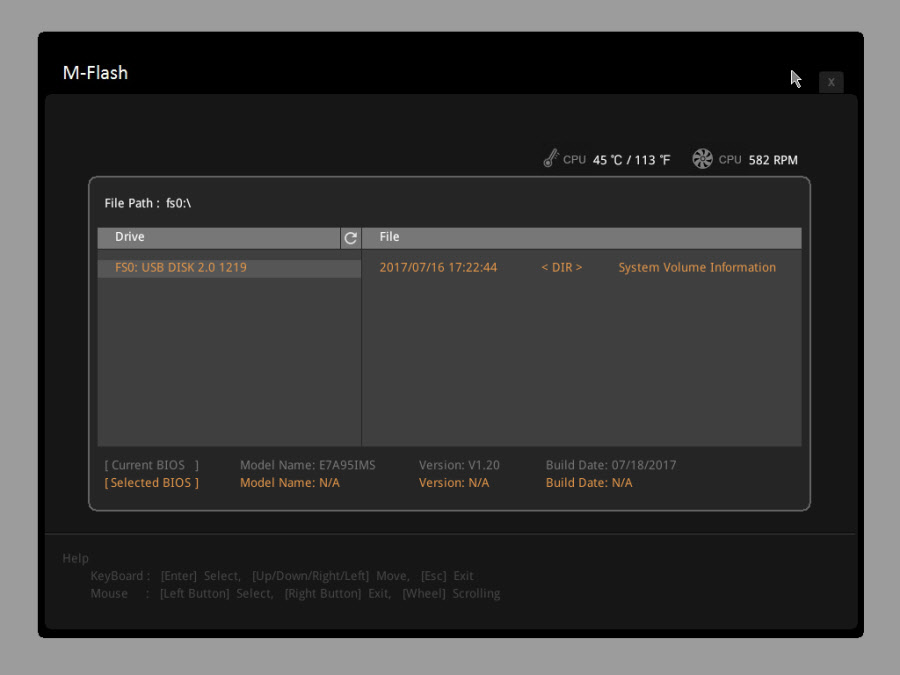Screen dimensions: 900x675
Task: Click the [Selected BIOS ] label
Action: pos(152,483)
